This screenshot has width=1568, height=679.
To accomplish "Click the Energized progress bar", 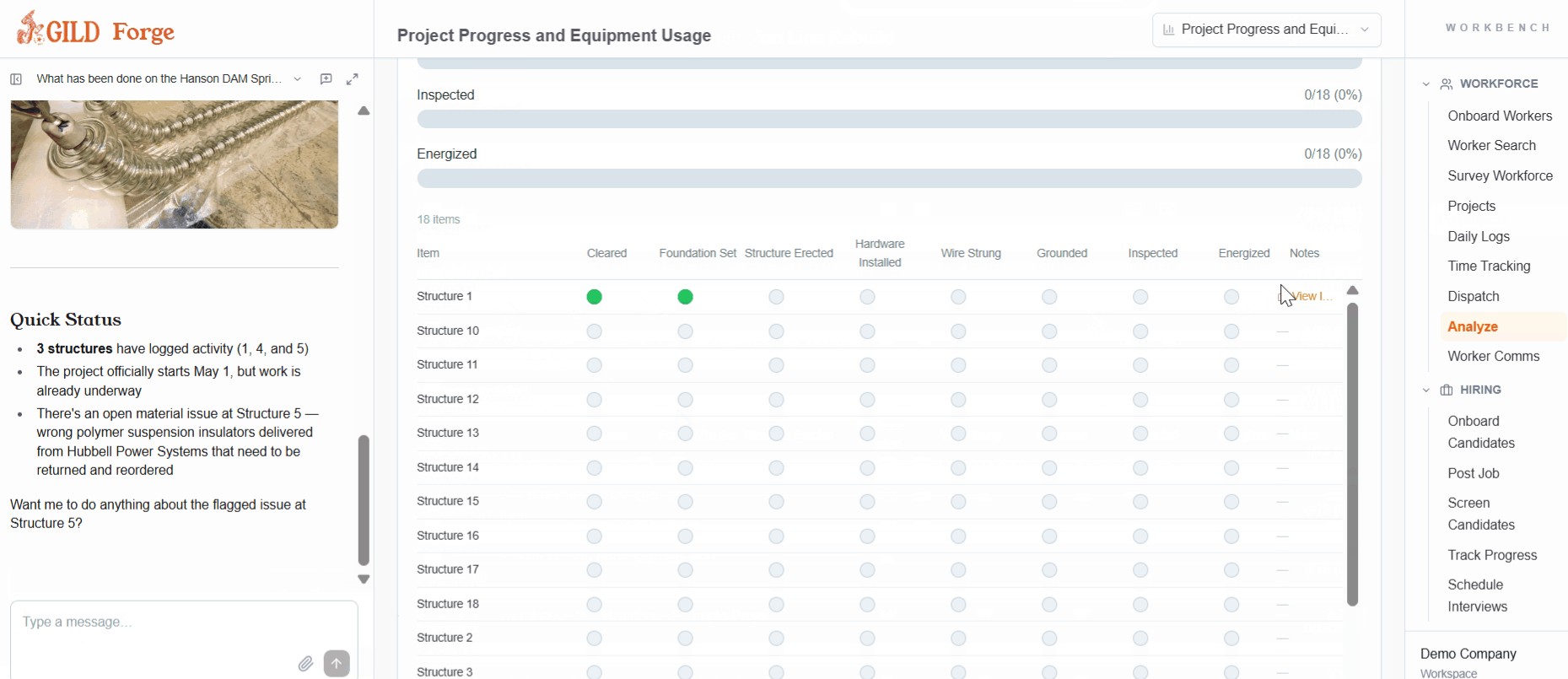I will 889,179.
